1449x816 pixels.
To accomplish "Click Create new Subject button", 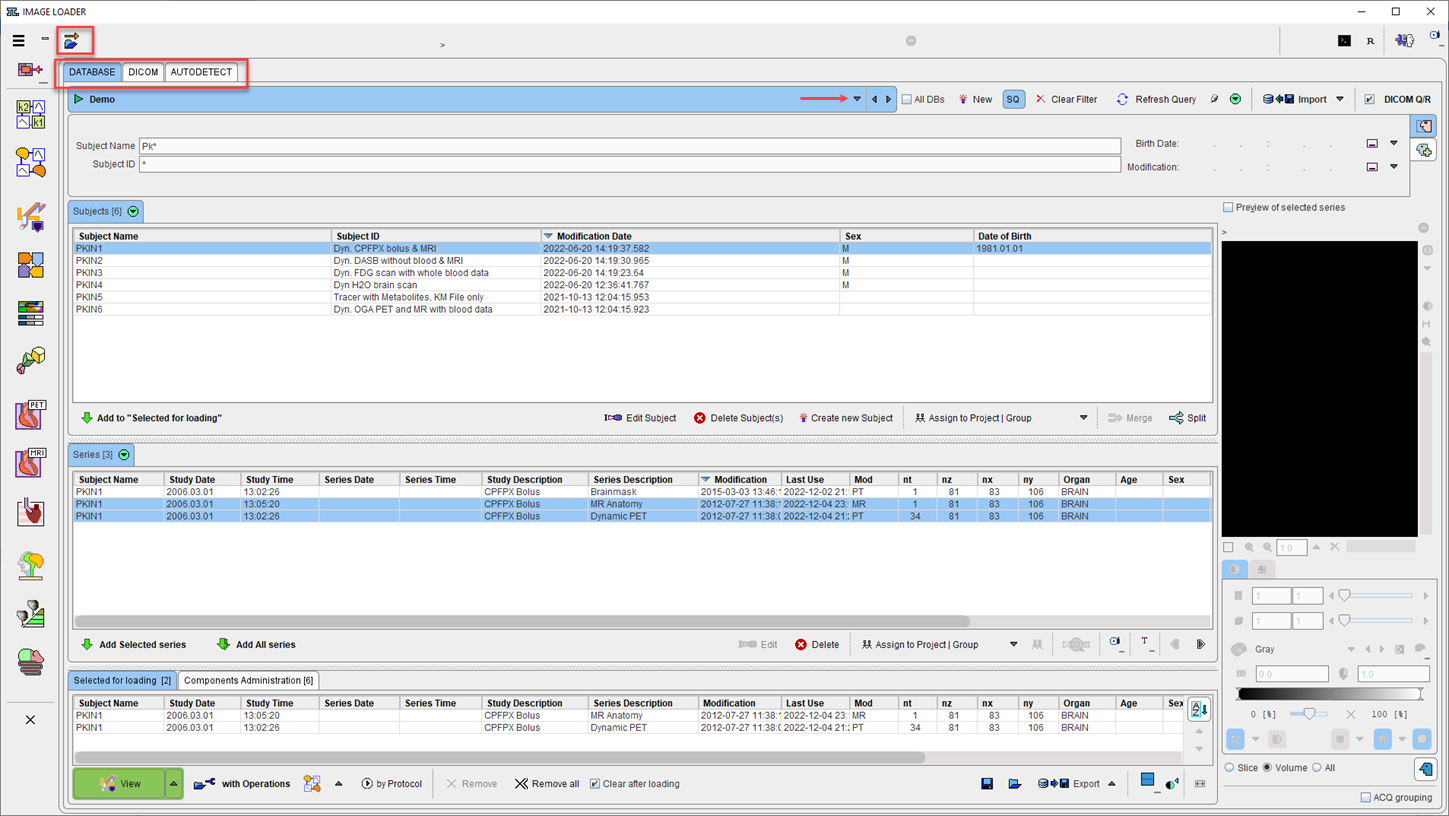I will 845,418.
